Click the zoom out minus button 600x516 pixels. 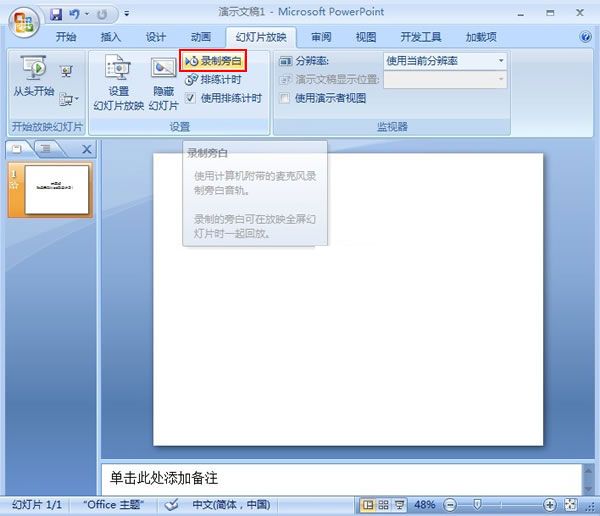click(450, 505)
